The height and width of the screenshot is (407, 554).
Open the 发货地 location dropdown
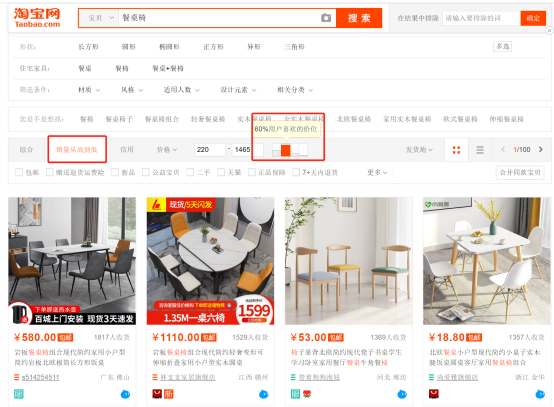point(419,150)
